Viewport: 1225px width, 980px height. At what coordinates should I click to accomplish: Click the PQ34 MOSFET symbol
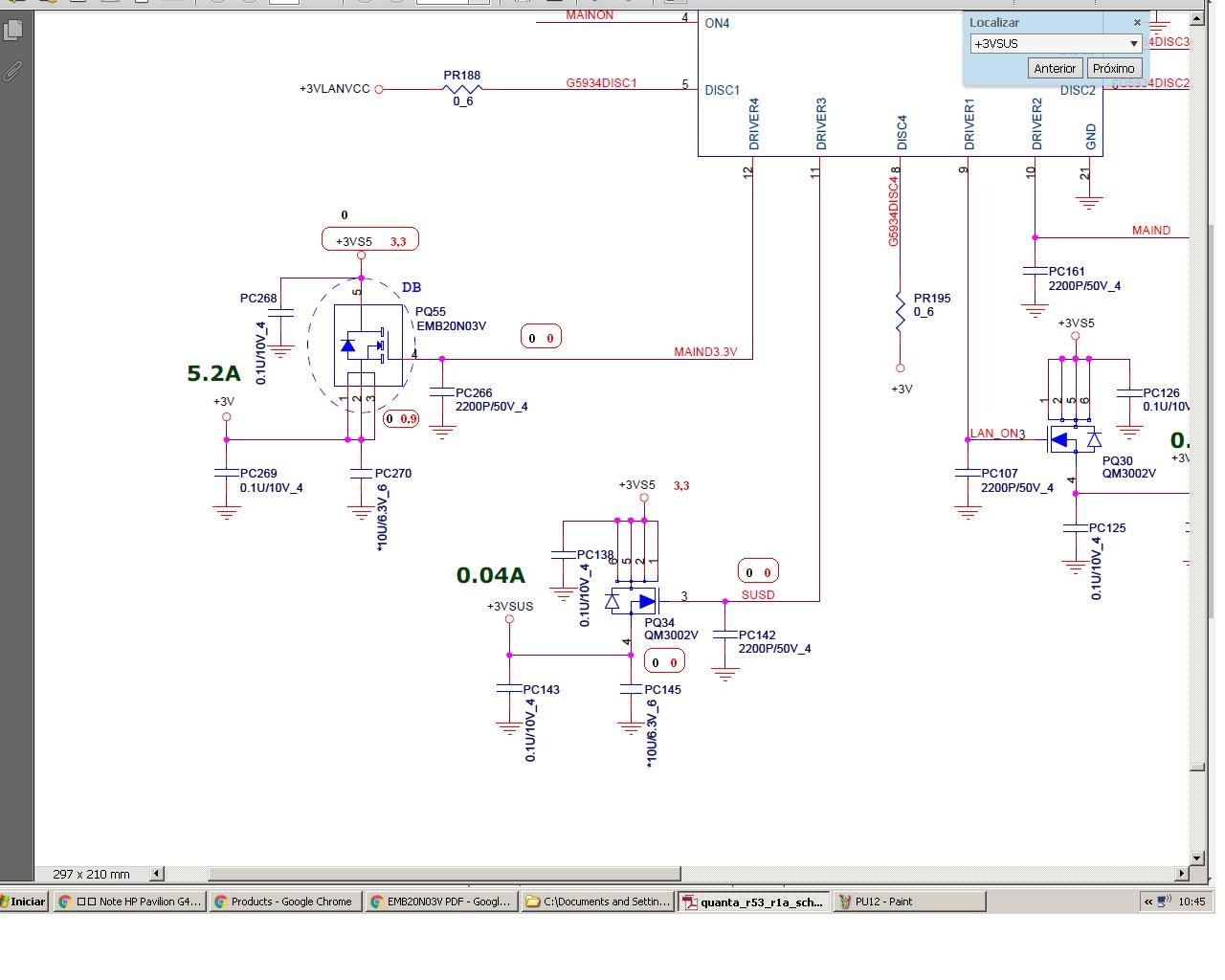tap(633, 601)
